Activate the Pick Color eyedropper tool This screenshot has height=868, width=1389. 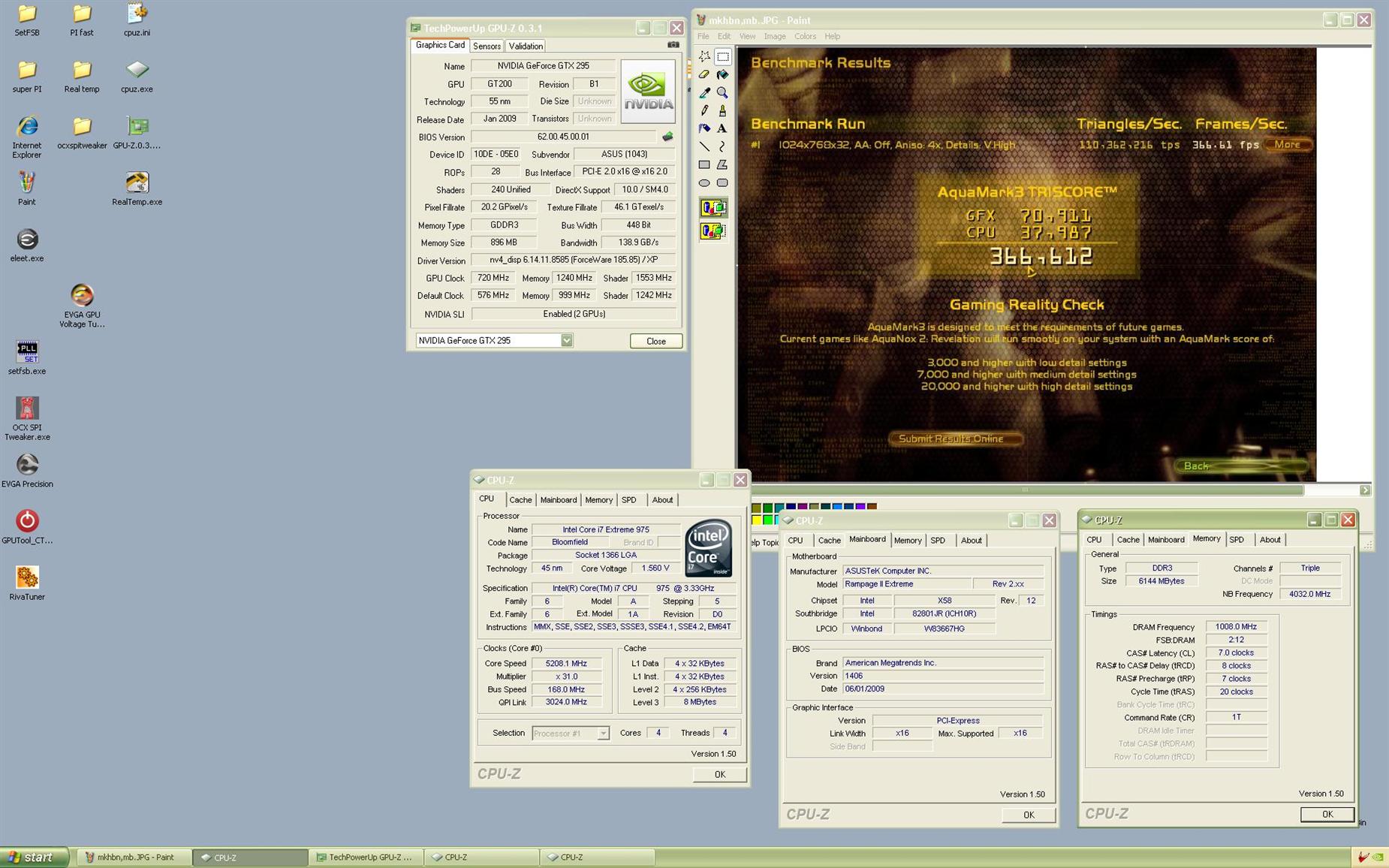[x=704, y=92]
